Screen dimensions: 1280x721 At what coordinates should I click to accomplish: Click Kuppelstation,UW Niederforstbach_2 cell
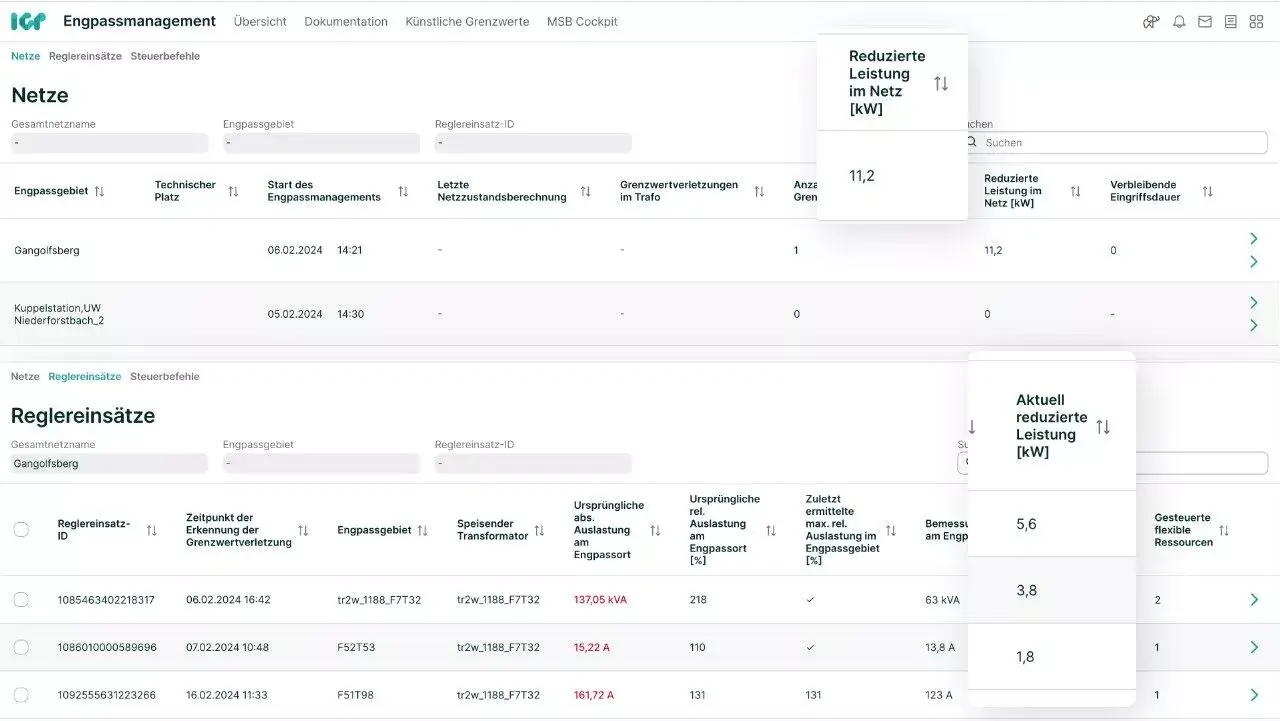[59, 314]
